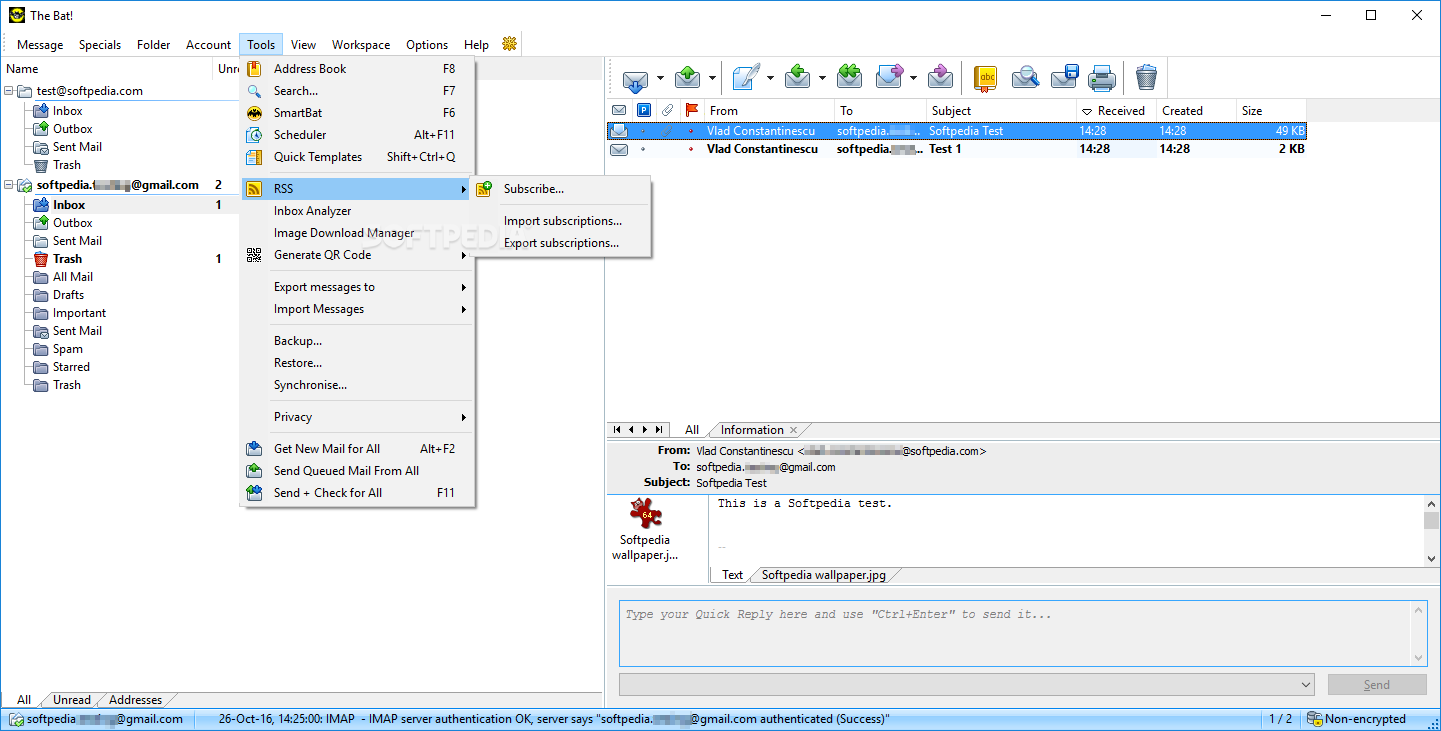
Task: Click the Reply to All toolbar icon
Action: point(849,77)
